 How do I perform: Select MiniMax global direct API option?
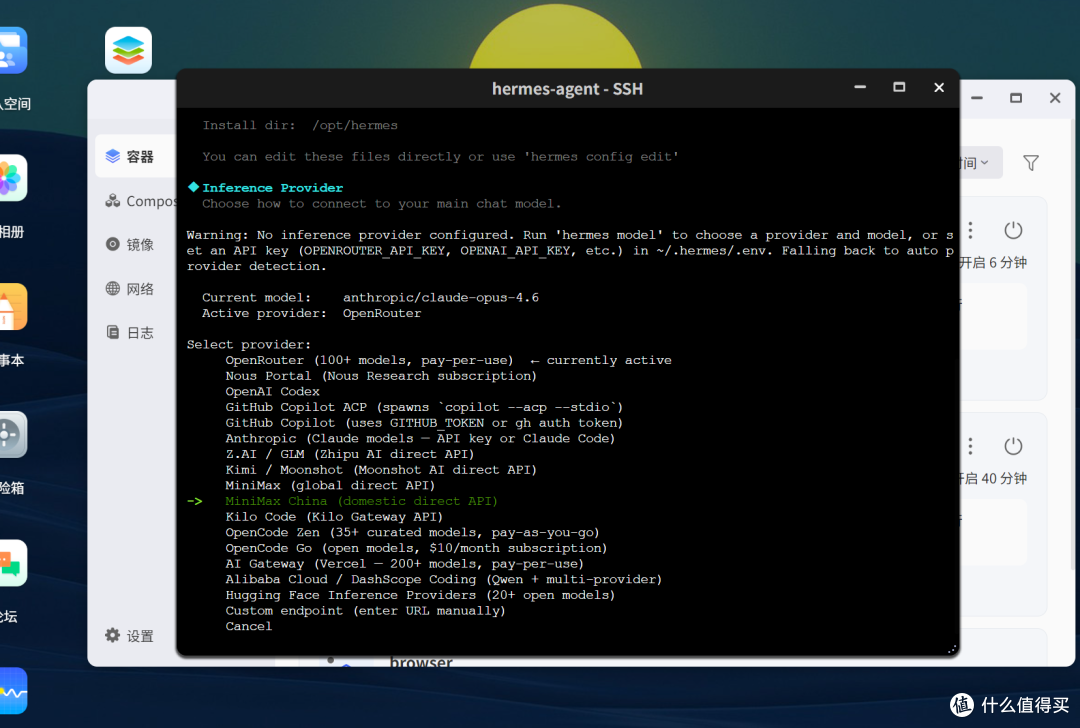(330, 486)
